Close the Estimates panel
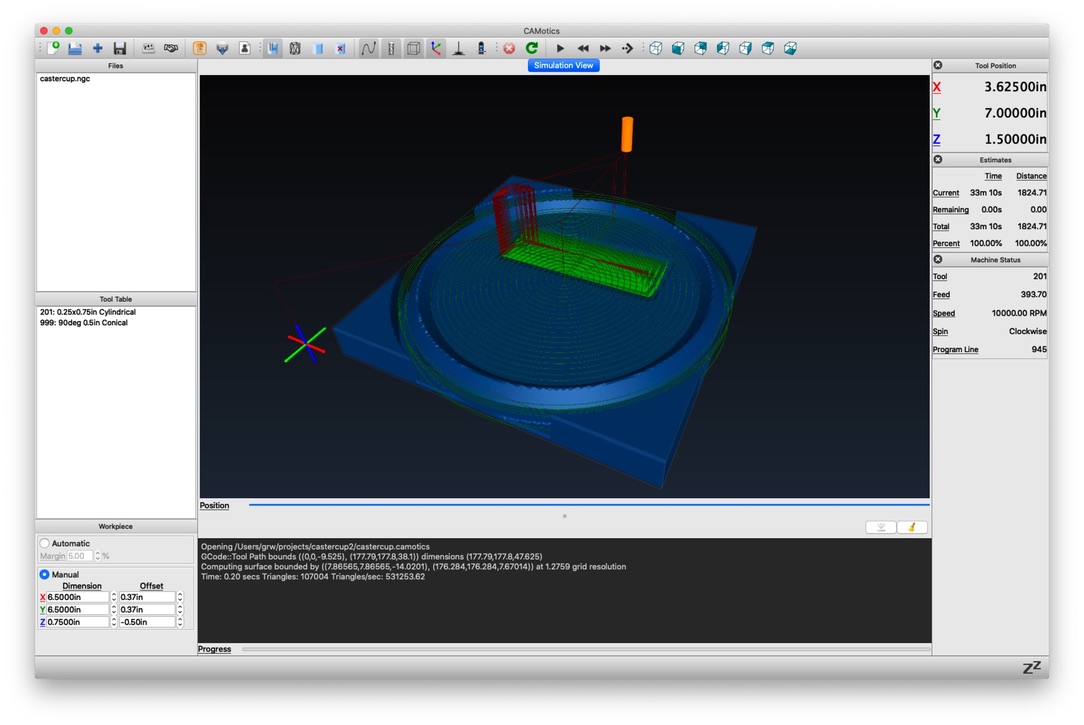This screenshot has height=725, width=1084. [938, 159]
